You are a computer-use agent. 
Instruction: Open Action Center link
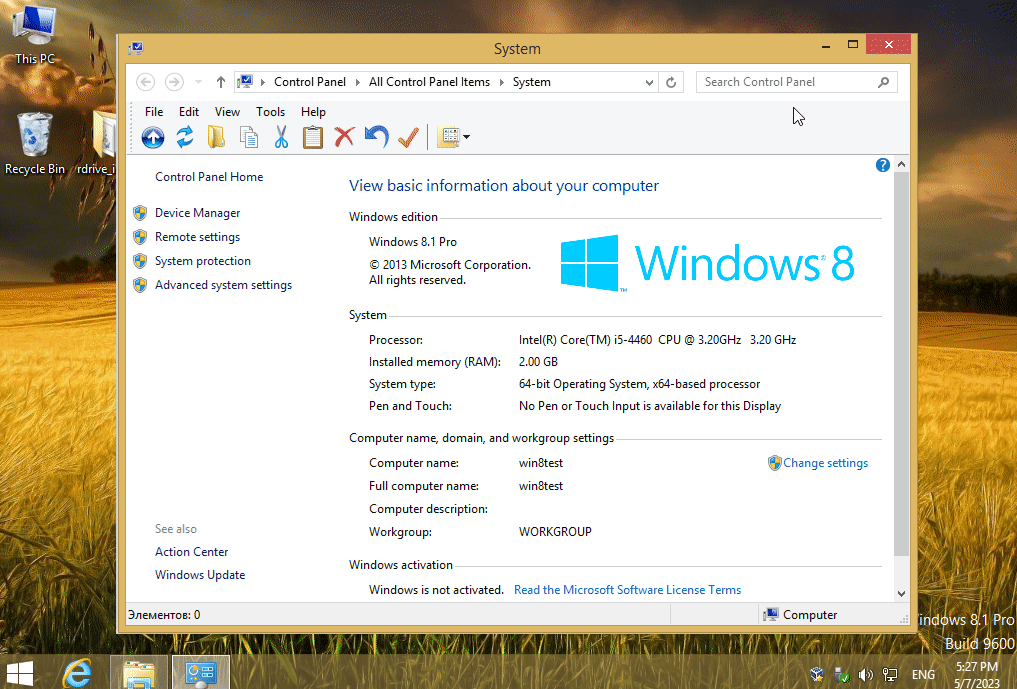[191, 552]
